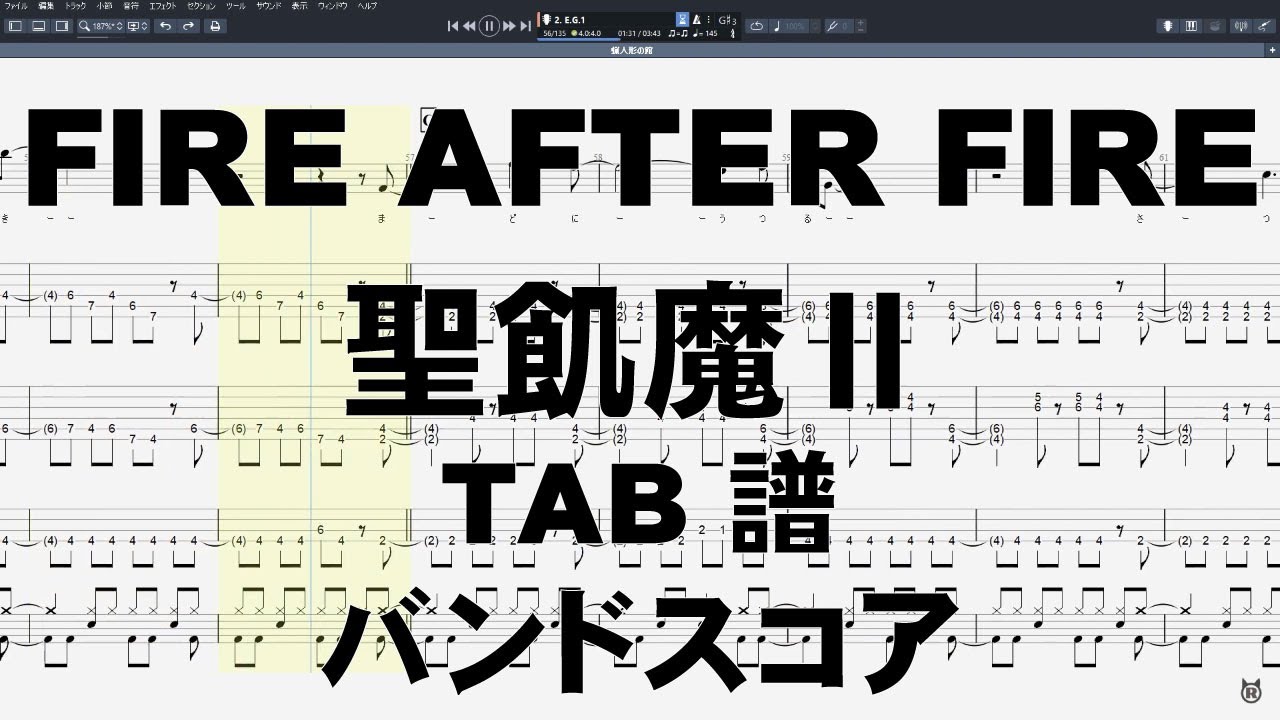Screen dimensions: 1280x720
Task: Open the 187% zoom level dropdown
Action: point(101,26)
